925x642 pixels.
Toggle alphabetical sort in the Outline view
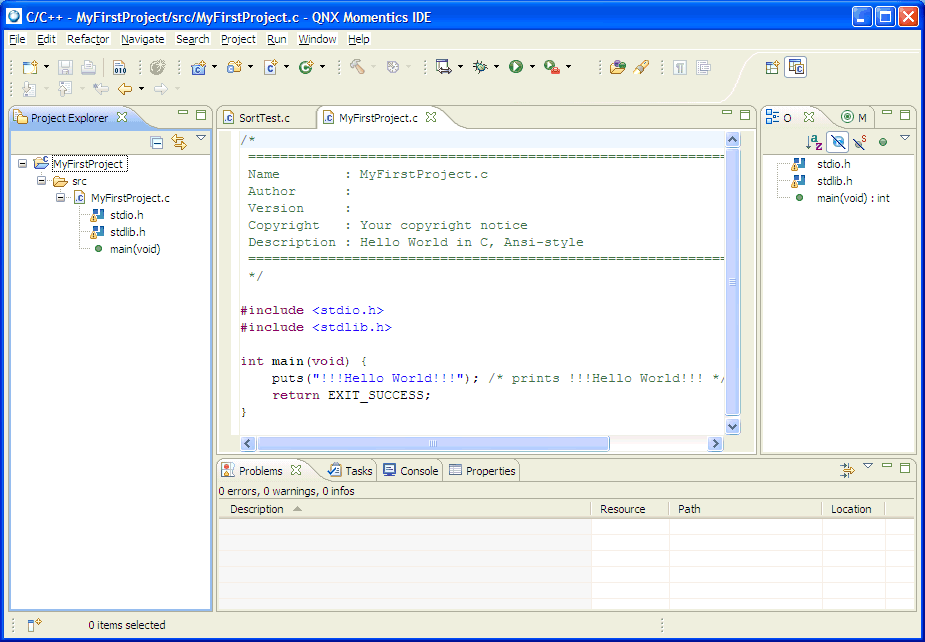coord(812,142)
